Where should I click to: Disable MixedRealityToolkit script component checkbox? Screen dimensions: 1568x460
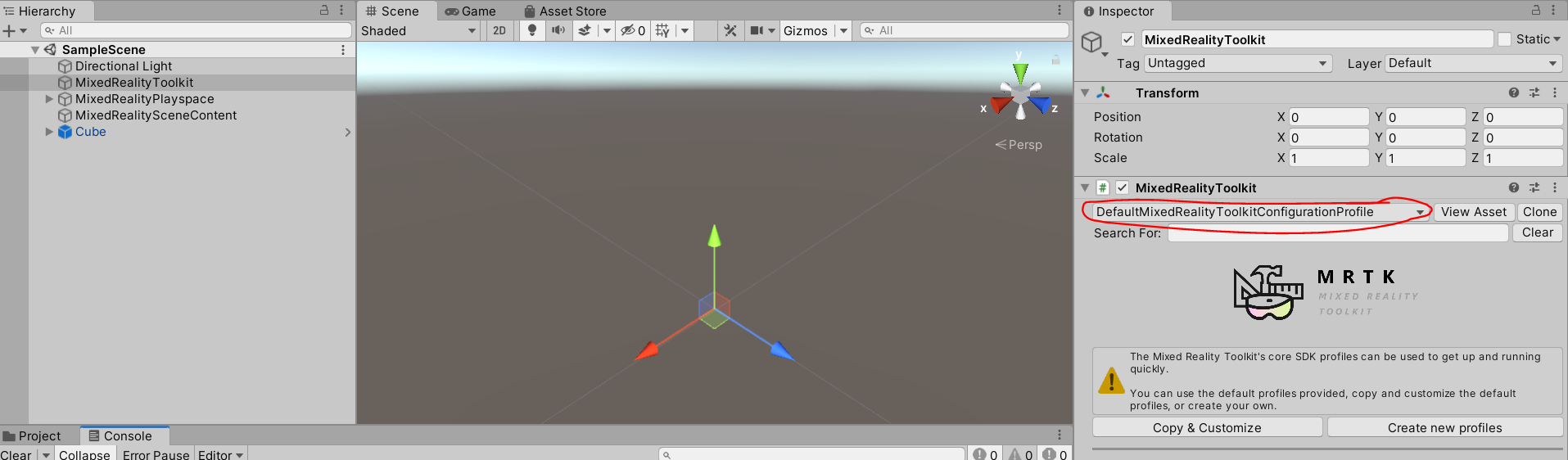pos(1122,187)
